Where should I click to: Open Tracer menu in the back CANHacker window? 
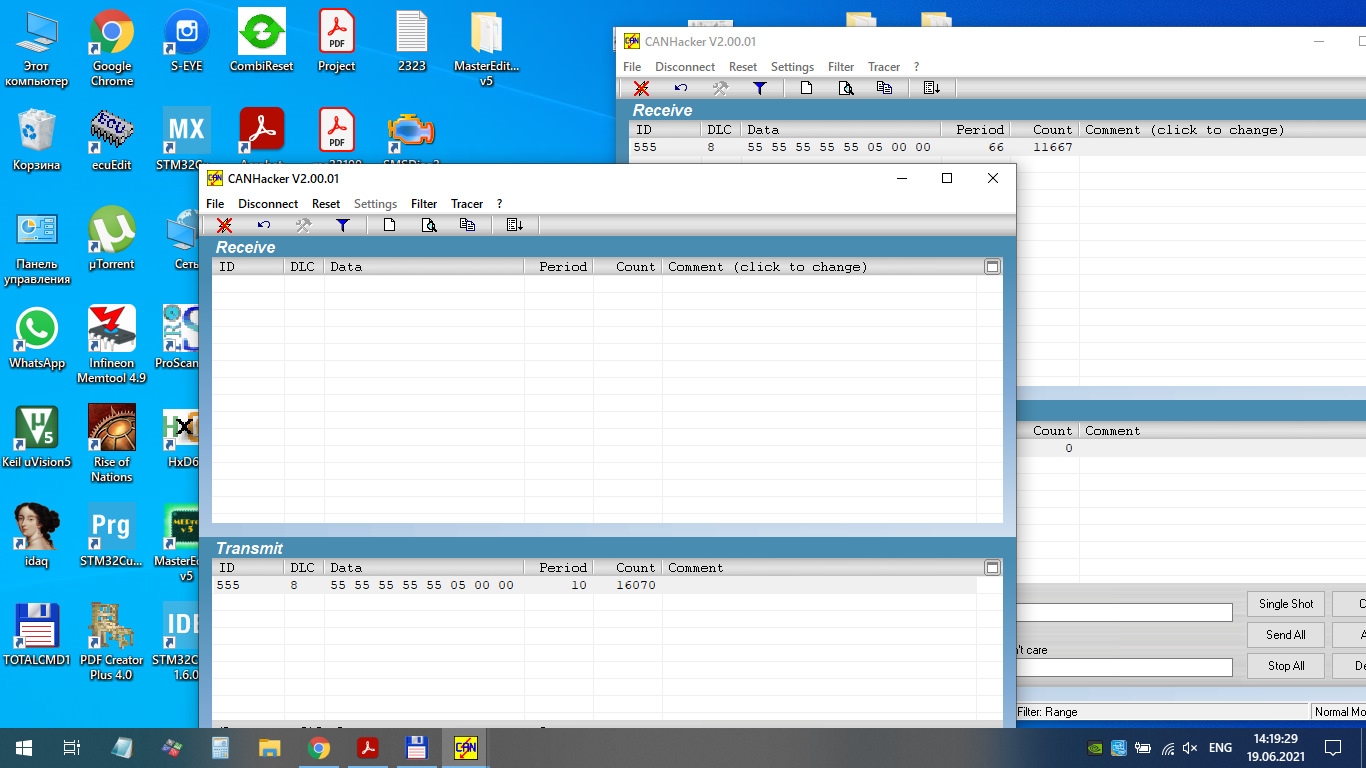click(884, 67)
